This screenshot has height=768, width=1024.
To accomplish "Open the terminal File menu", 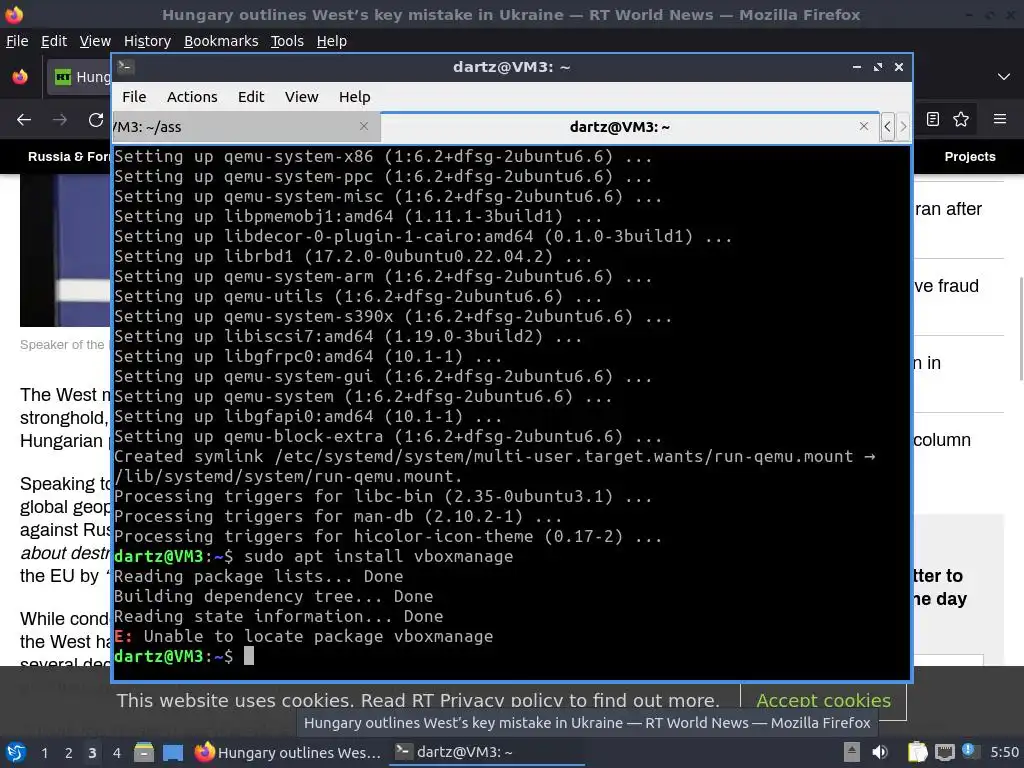I will [134, 97].
